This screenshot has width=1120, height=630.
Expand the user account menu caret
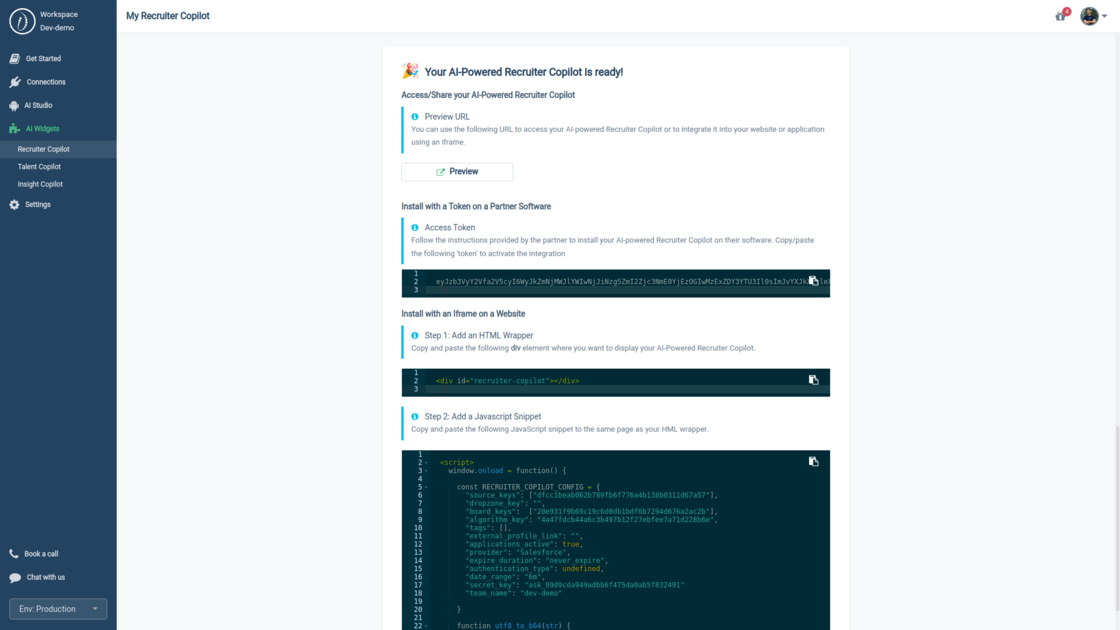point(1104,15)
